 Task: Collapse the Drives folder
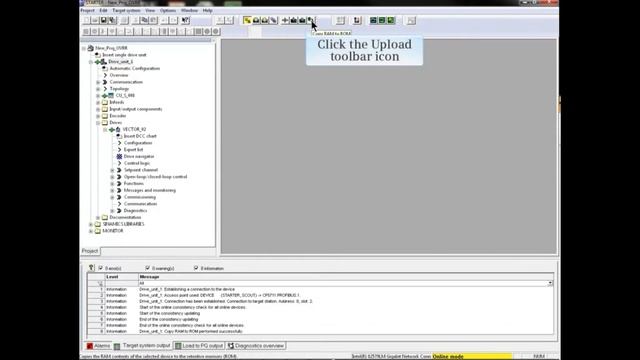click(98, 122)
